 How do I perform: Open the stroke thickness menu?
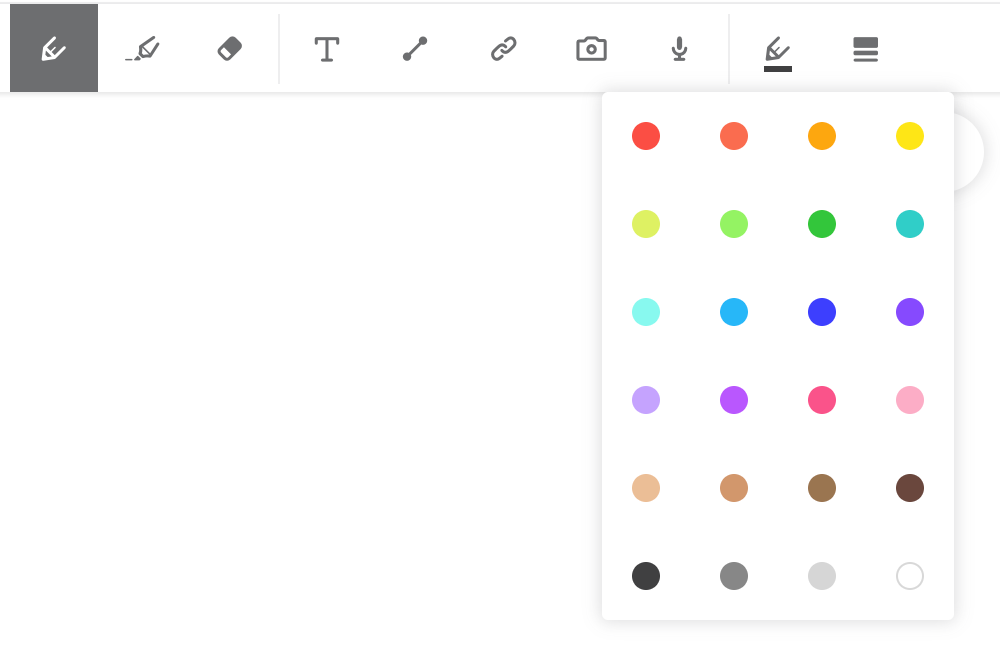click(x=866, y=49)
